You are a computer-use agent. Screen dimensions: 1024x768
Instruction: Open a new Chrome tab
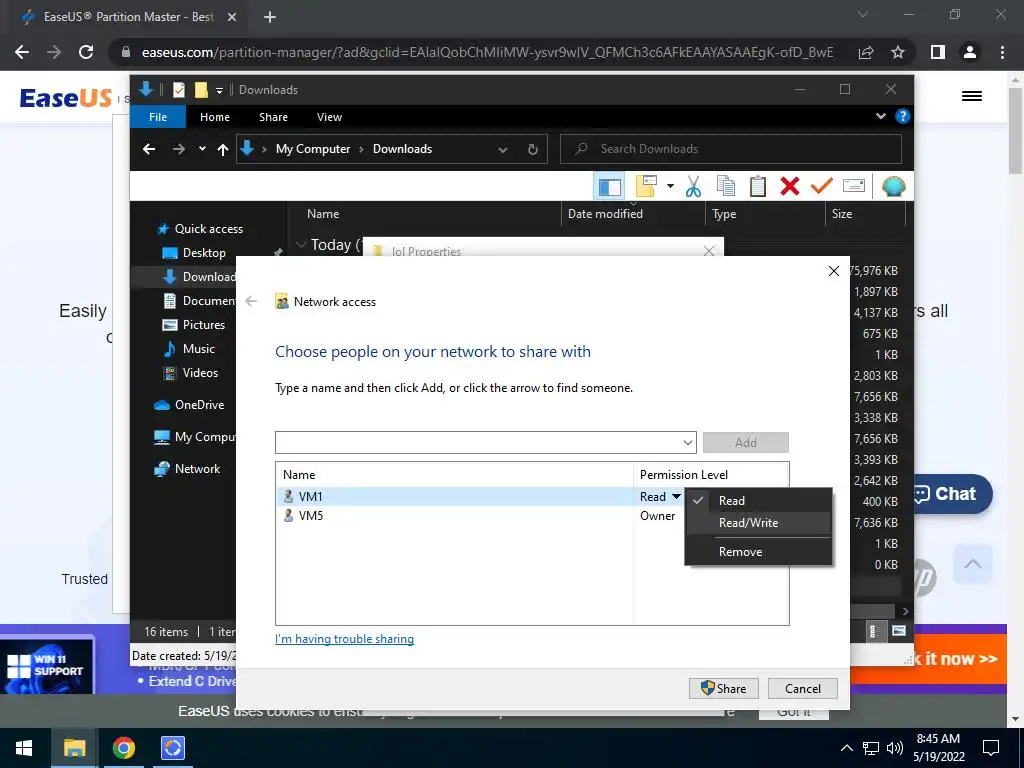pyautogui.click(x=270, y=17)
